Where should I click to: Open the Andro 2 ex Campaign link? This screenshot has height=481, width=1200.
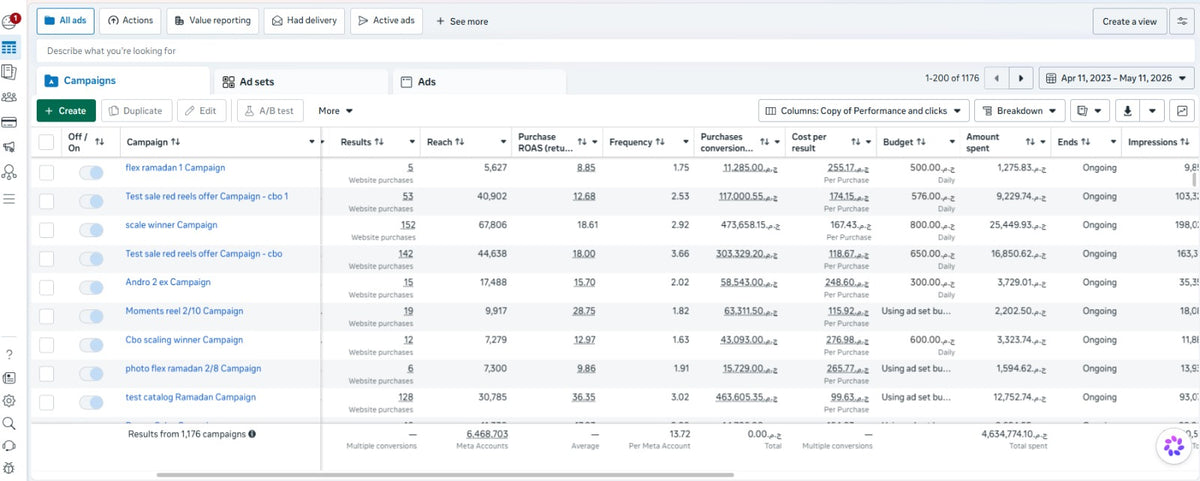[168, 282]
